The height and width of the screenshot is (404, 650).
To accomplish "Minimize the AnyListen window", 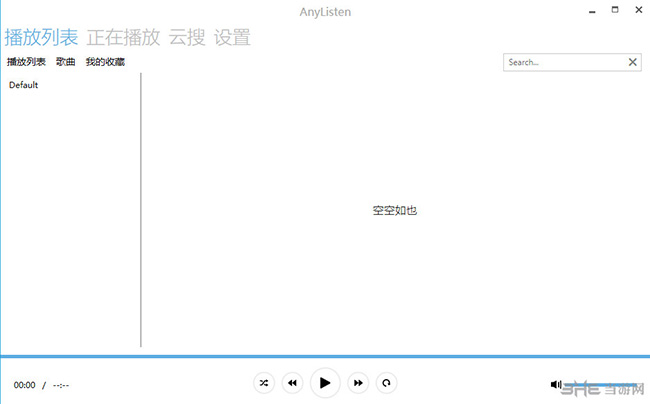I will click(x=592, y=11).
